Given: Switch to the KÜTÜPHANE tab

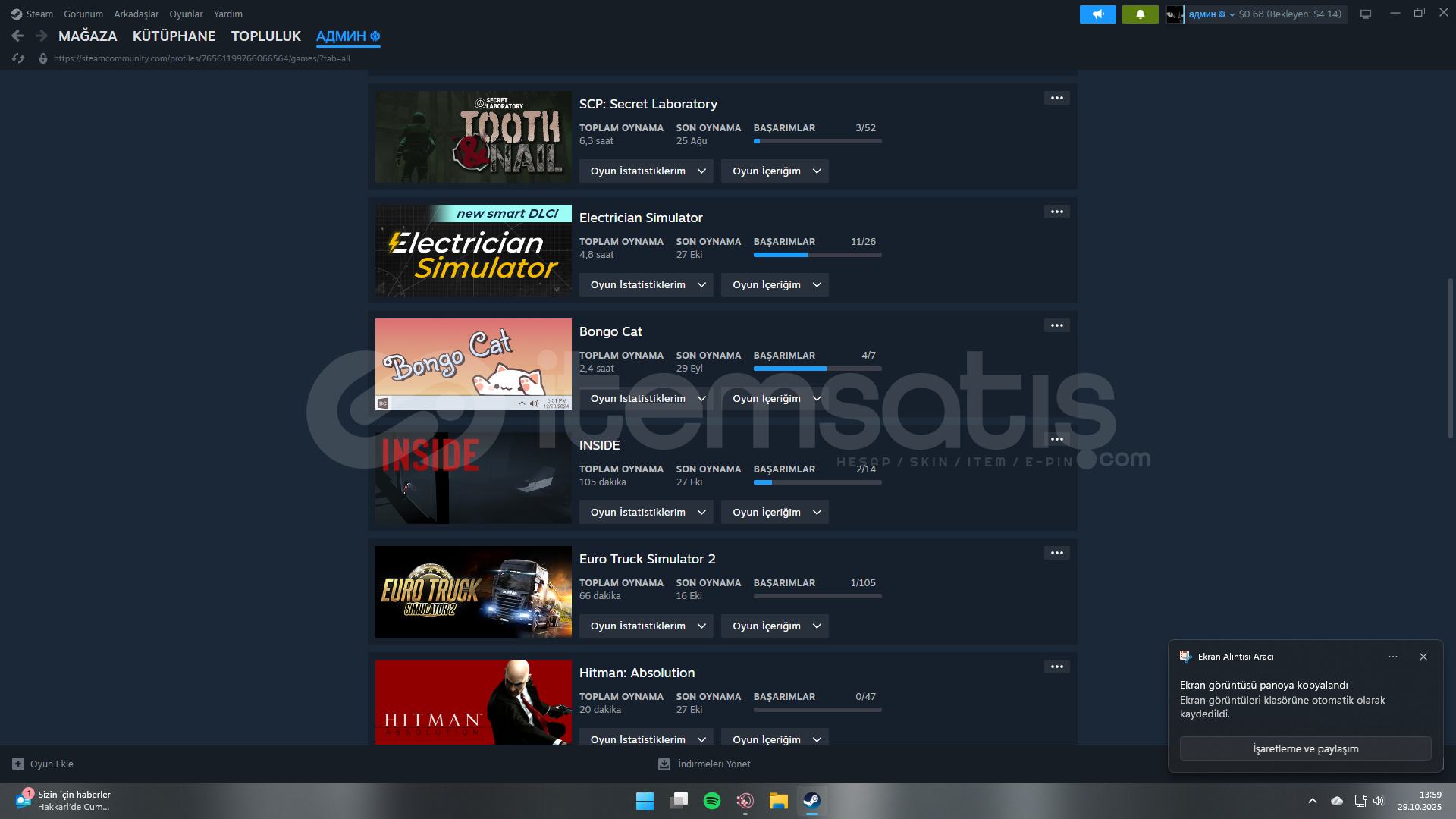Looking at the screenshot, I should point(174,36).
